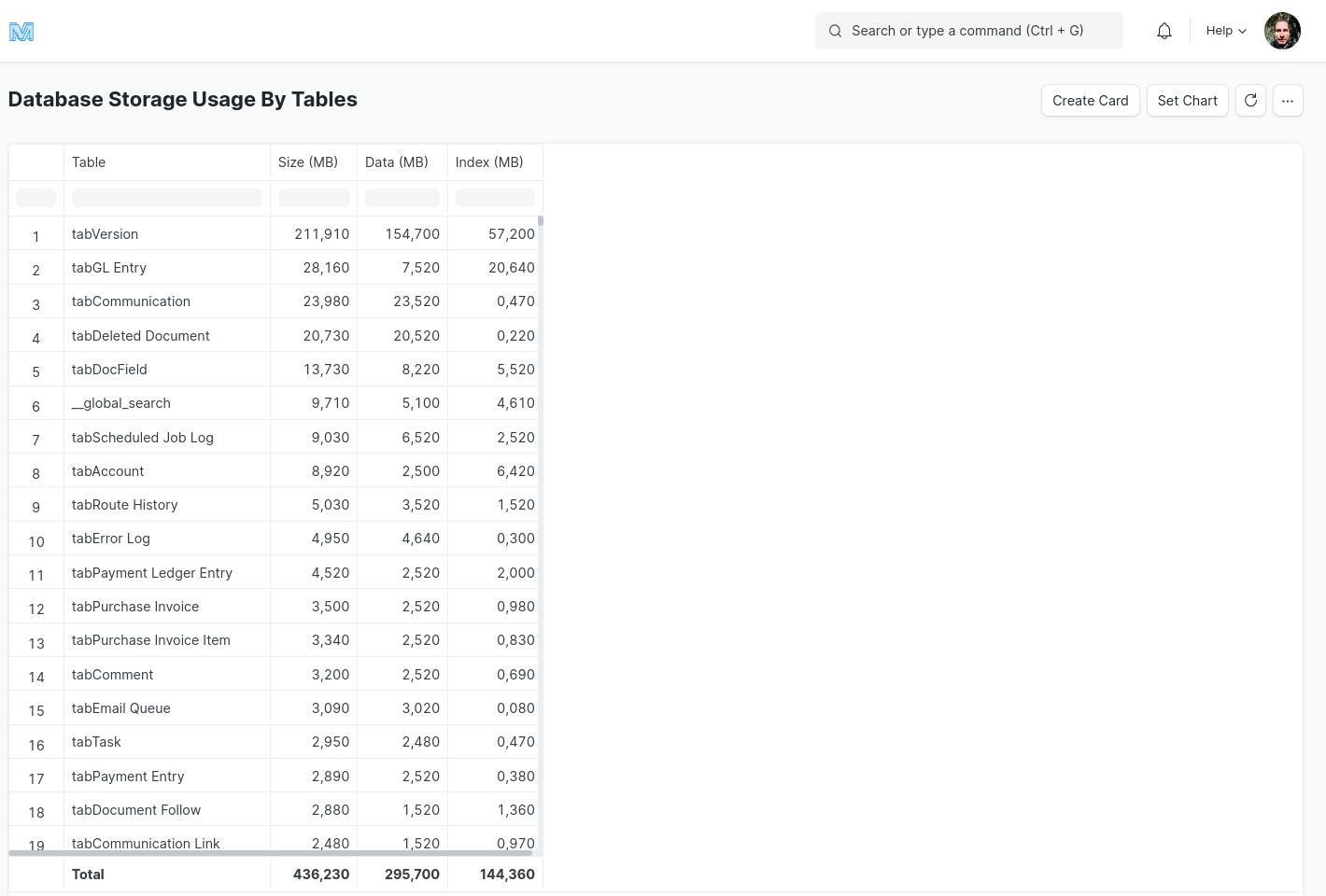Click the refresh report icon
This screenshot has height=896, width=1326.
[x=1250, y=101]
